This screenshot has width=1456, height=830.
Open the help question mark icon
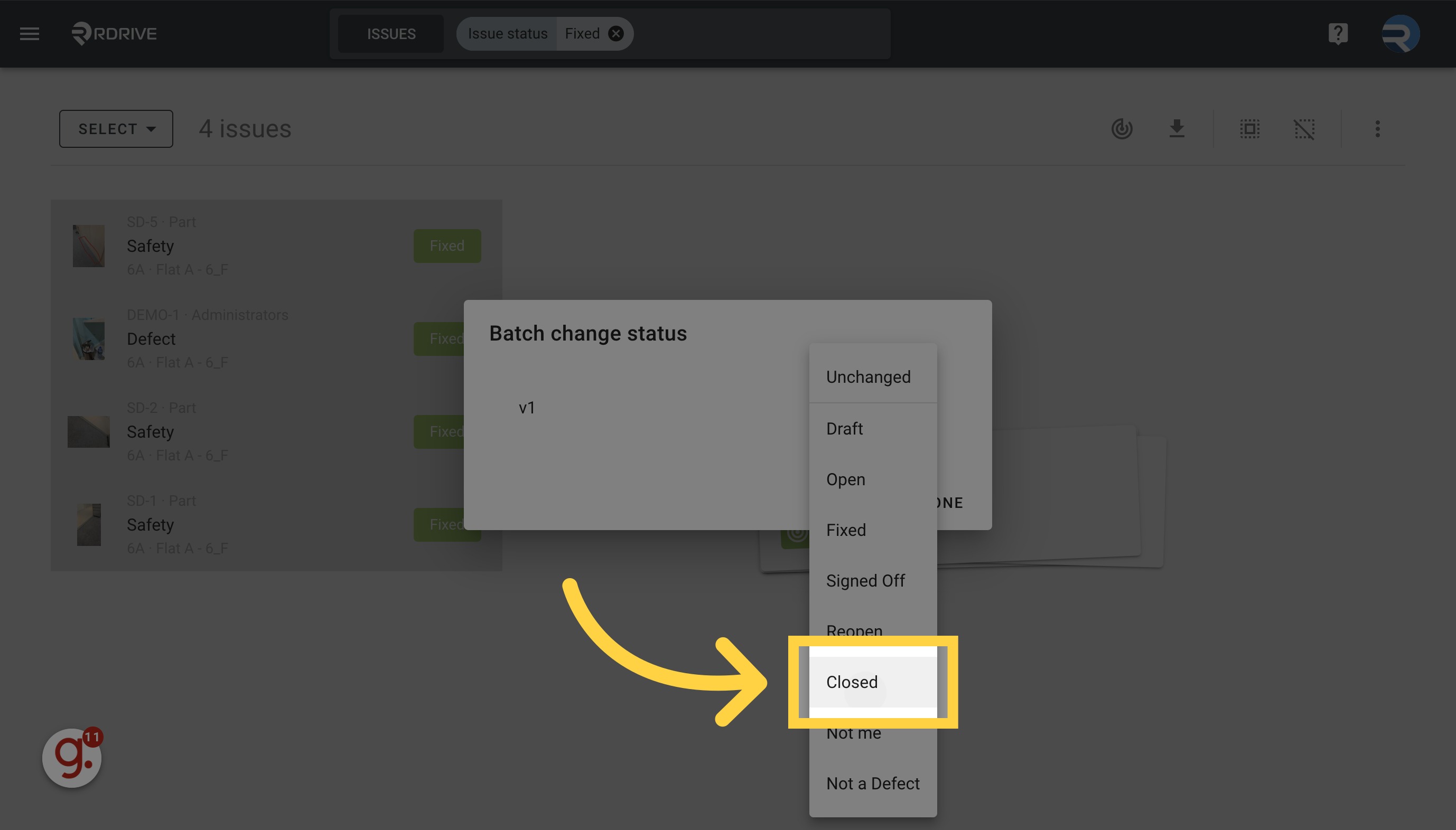1337,34
